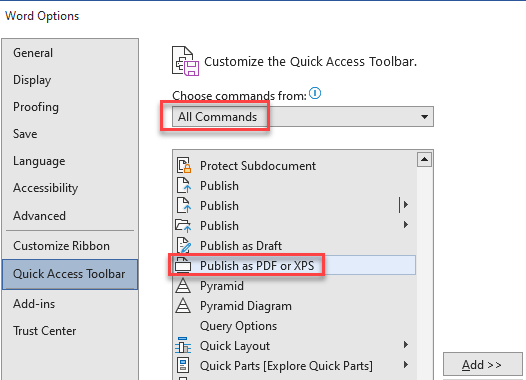The image size is (526, 380).
Task: Click the Protect Subdocument lock icon
Action: tap(184, 165)
